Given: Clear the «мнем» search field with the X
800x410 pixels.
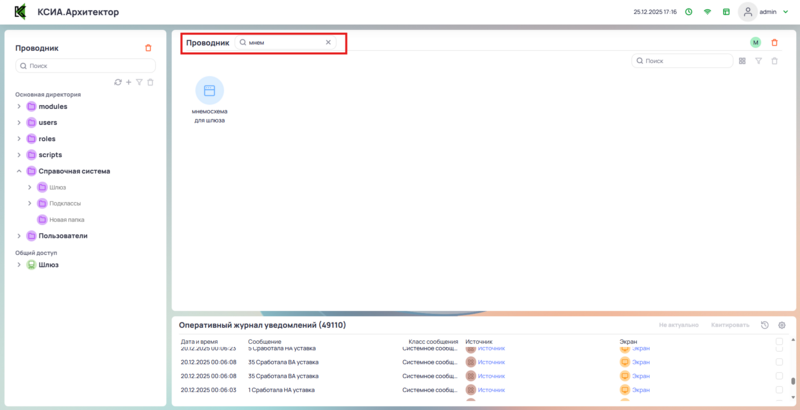Looking at the screenshot, I should 328,43.
